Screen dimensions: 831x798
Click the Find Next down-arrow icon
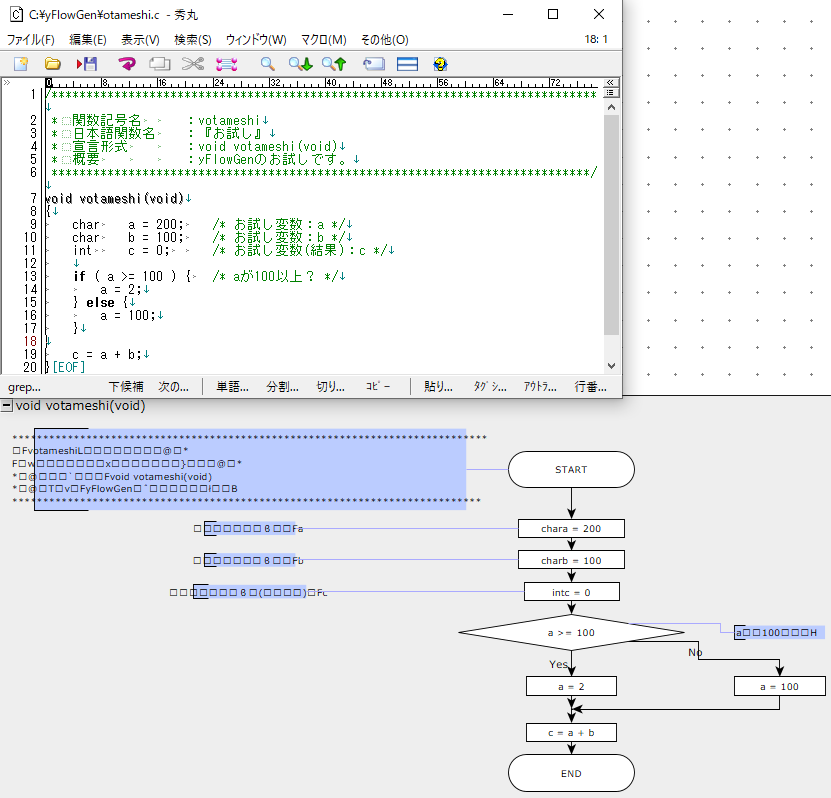[300, 64]
